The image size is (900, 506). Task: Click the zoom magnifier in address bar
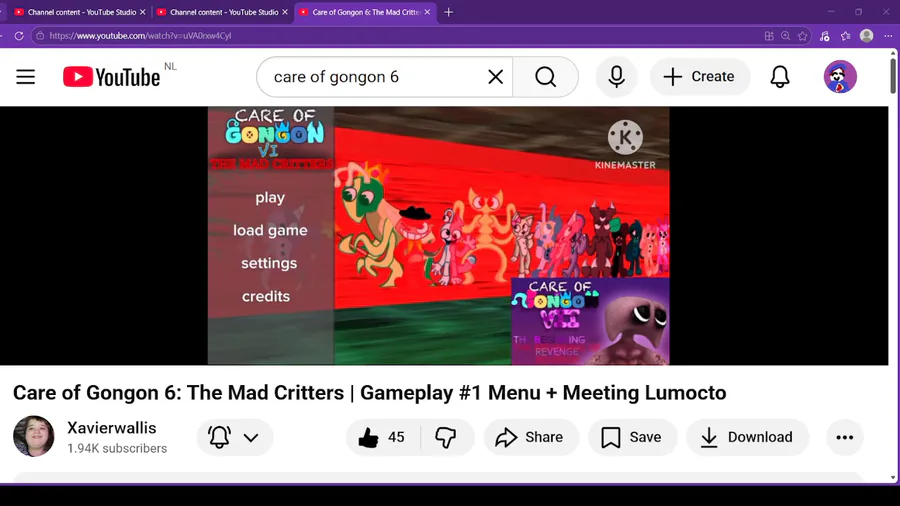(786, 36)
